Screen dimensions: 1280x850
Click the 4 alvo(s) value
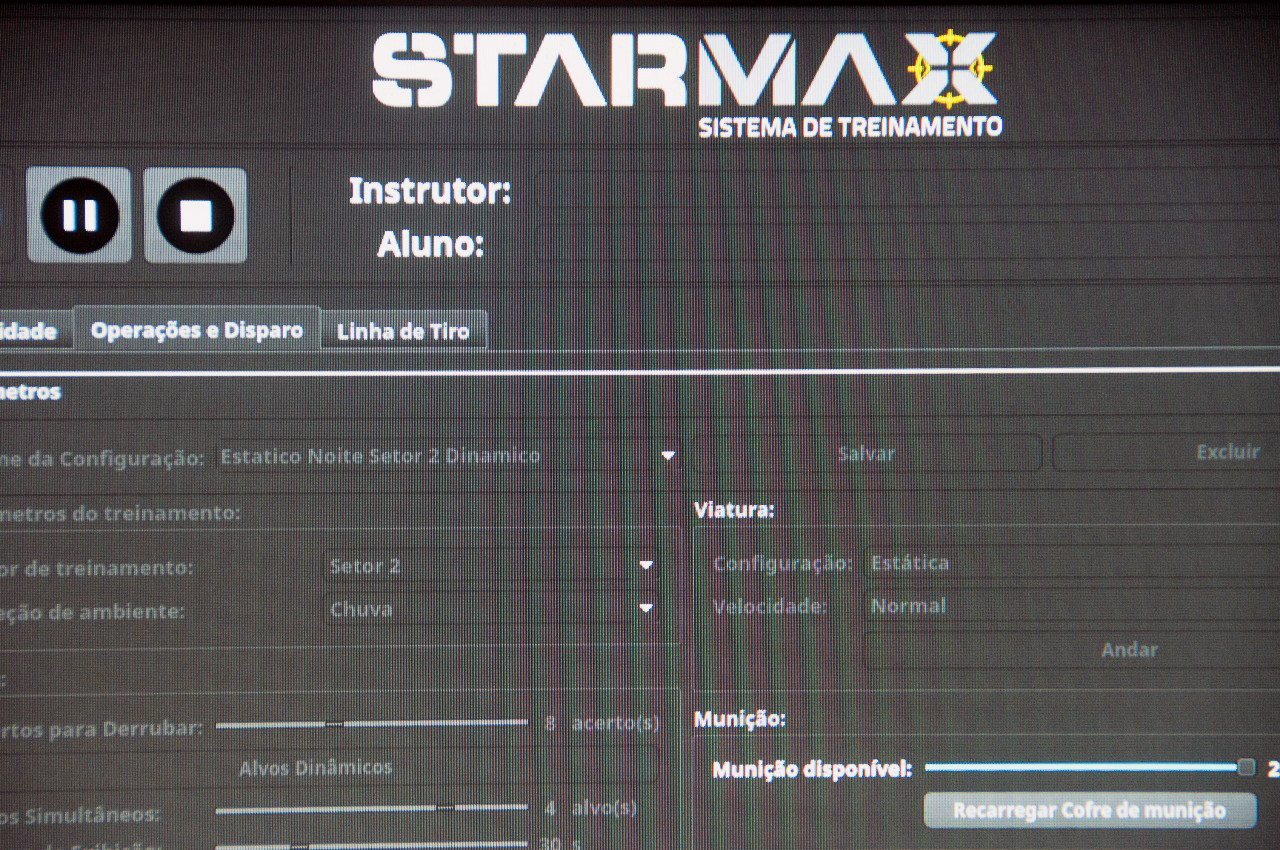pyautogui.click(x=590, y=808)
